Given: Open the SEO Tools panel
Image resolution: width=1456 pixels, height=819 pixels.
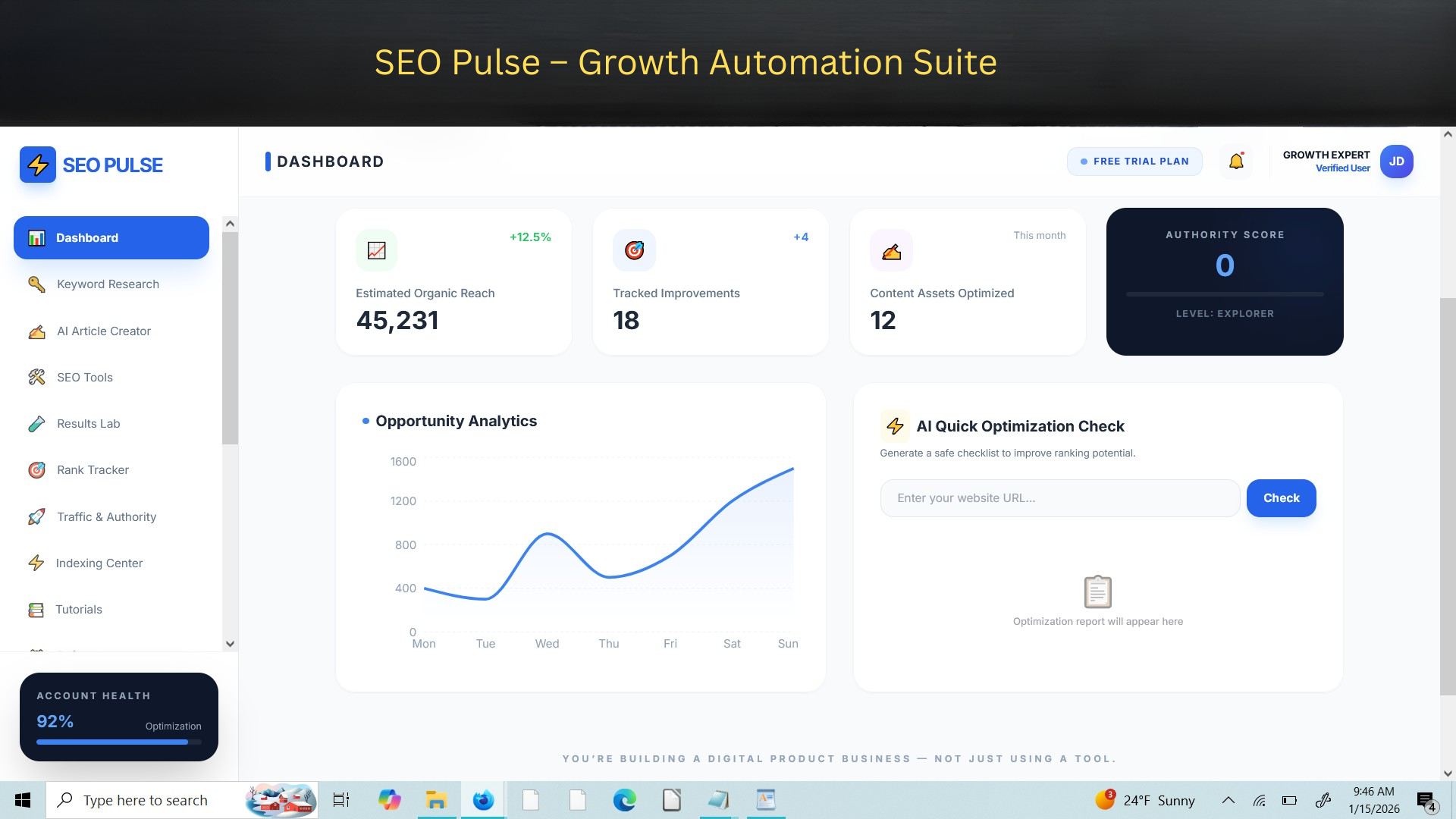Looking at the screenshot, I should (84, 377).
